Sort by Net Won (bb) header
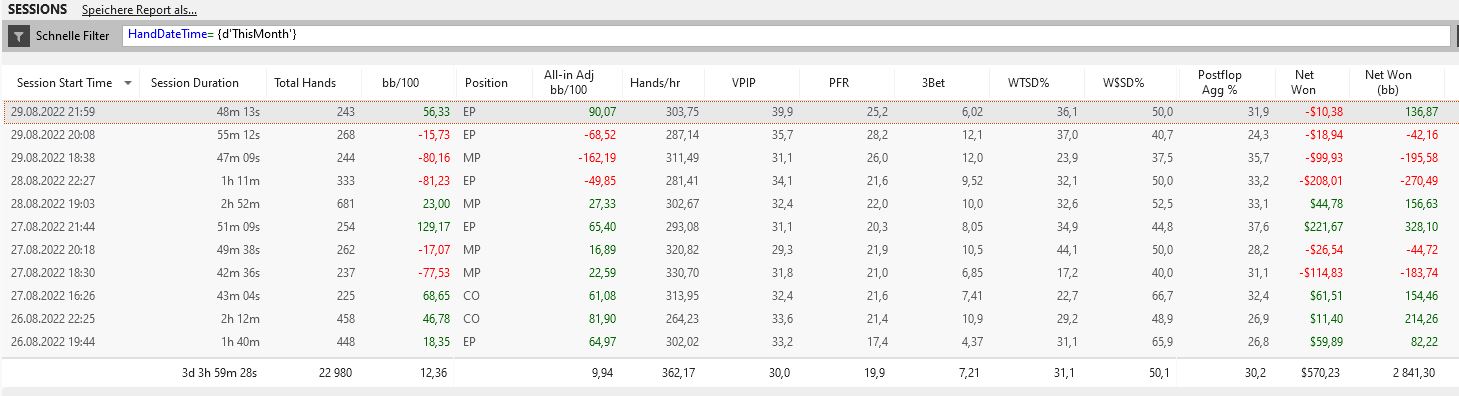The height and width of the screenshot is (396, 1459). point(1386,82)
